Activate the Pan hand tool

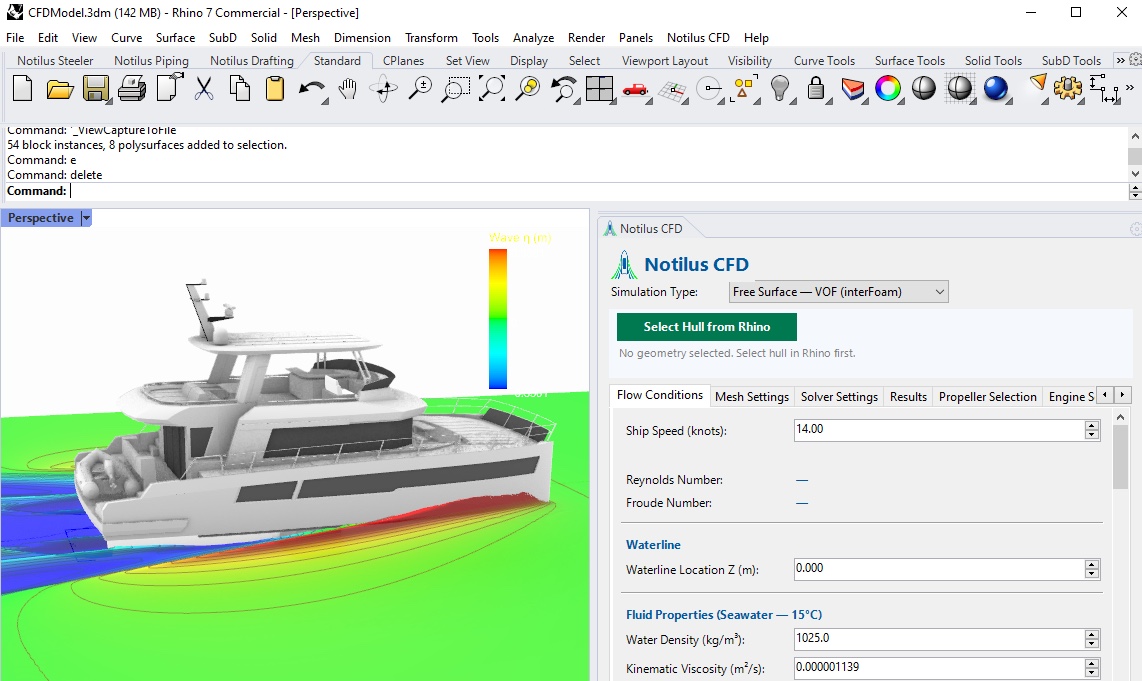(x=349, y=90)
